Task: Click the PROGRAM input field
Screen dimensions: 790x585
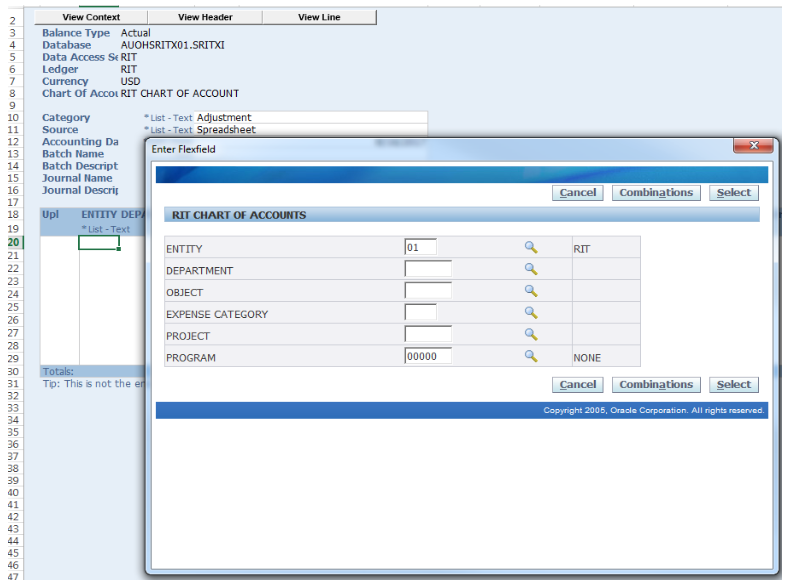Action: [x=428, y=356]
